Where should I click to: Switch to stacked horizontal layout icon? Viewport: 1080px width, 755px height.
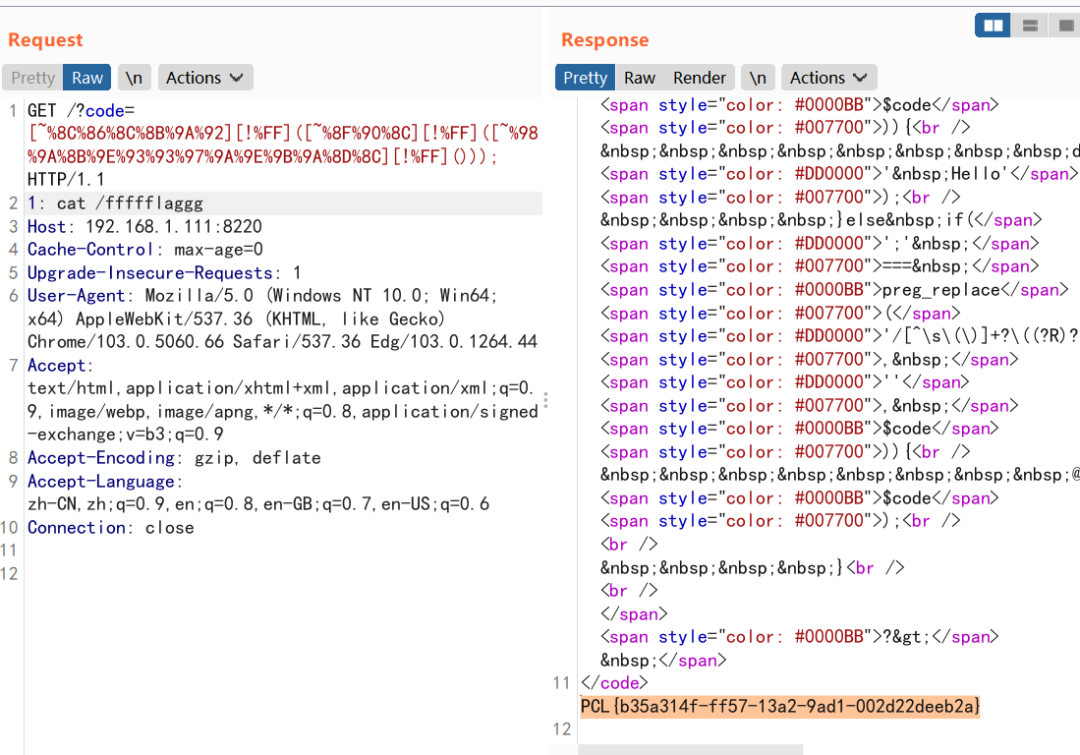1030,26
